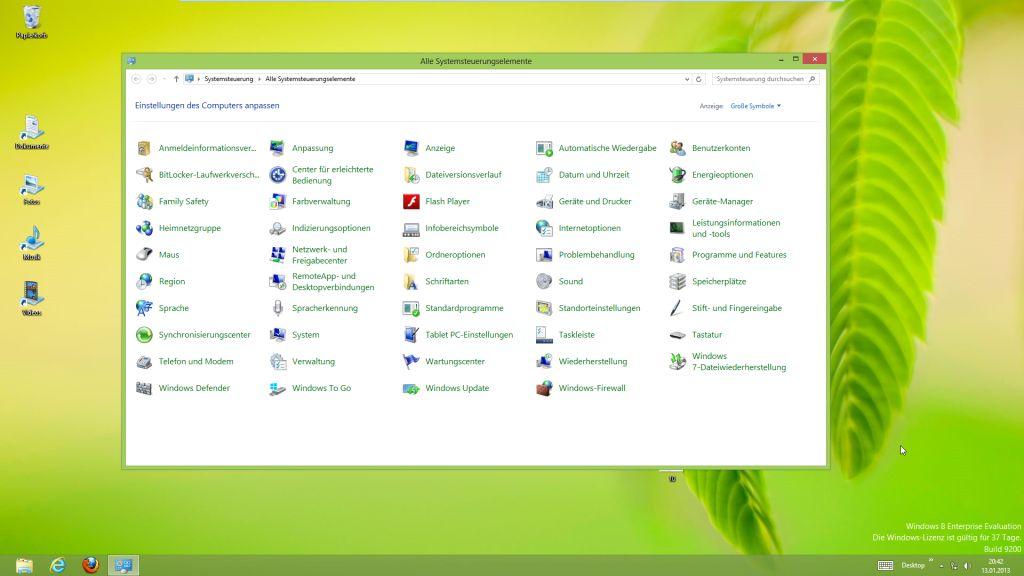
Task: Click the Windows To Go link
Action: pyautogui.click(x=321, y=389)
